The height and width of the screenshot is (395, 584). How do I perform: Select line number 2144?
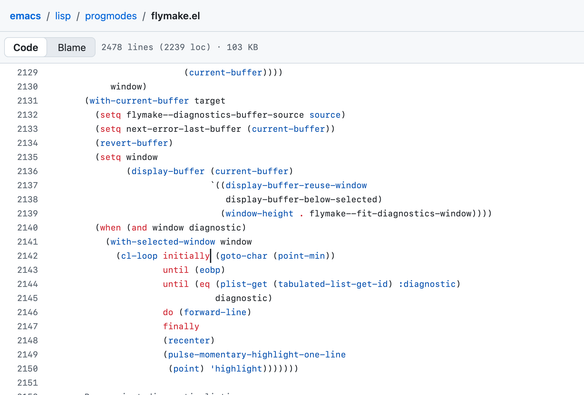point(28,284)
